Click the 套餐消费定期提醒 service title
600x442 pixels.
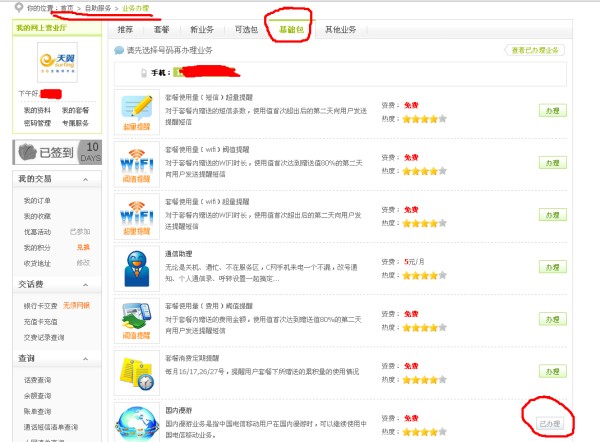coord(192,358)
